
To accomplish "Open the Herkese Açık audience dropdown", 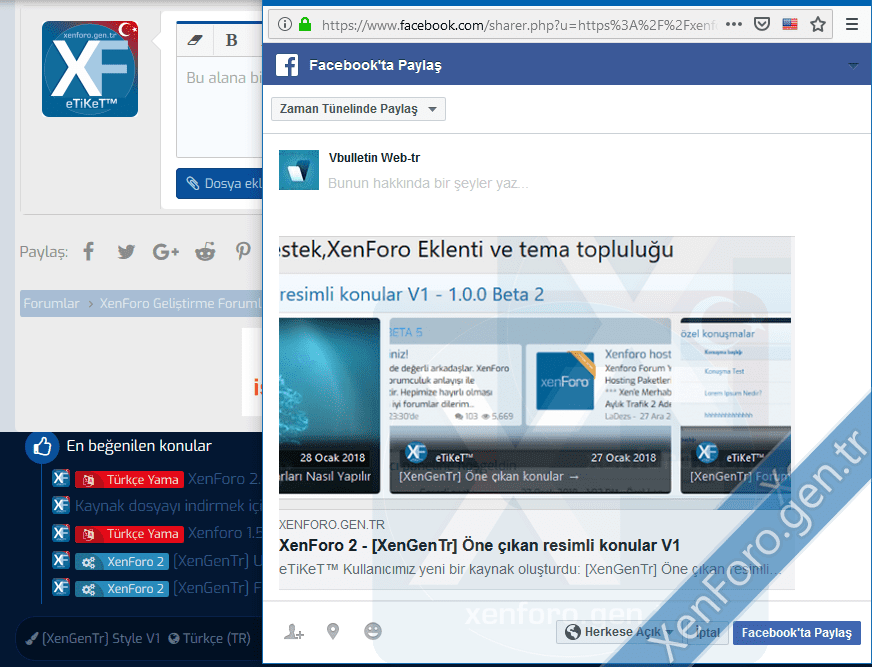I will (x=619, y=632).
